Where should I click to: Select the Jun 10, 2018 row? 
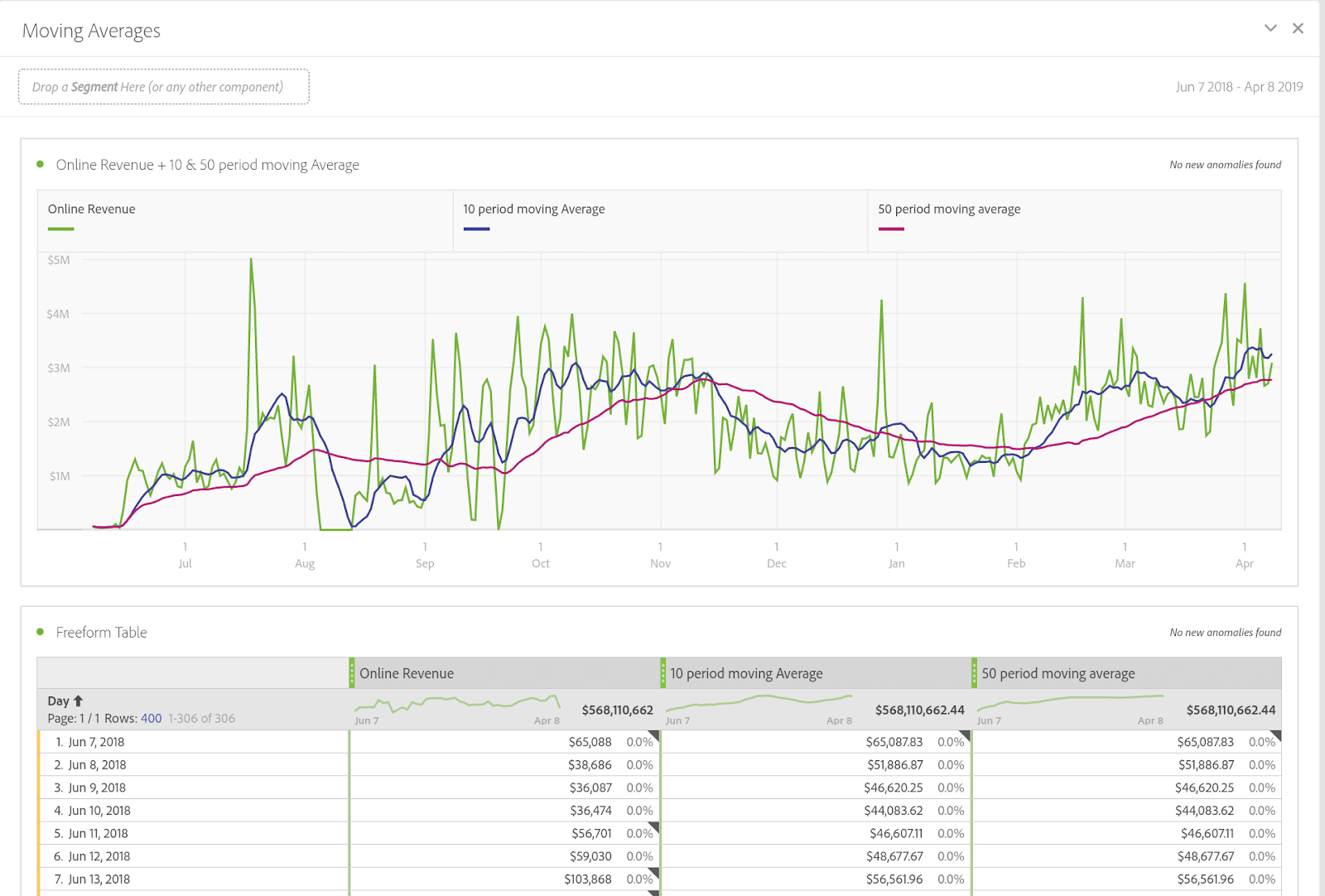tap(193, 811)
